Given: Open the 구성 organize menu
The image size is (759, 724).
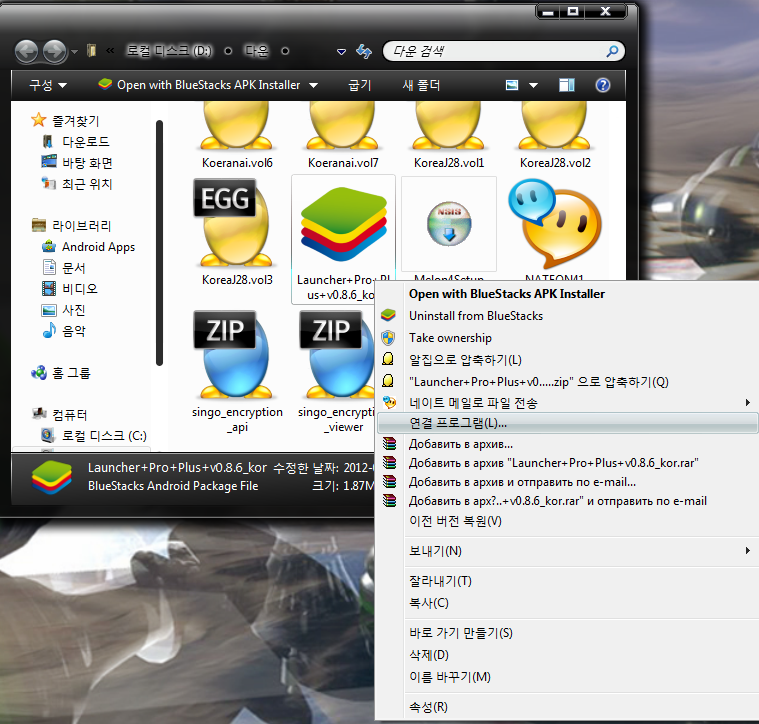Looking at the screenshot, I should [x=47, y=86].
